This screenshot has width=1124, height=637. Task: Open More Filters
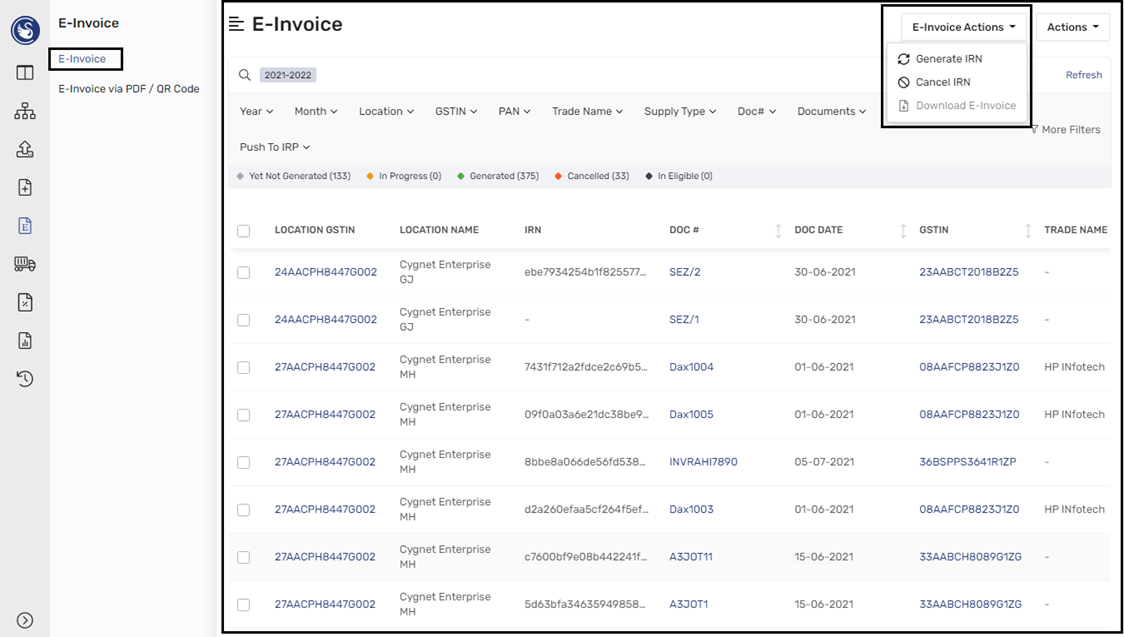coord(1065,130)
